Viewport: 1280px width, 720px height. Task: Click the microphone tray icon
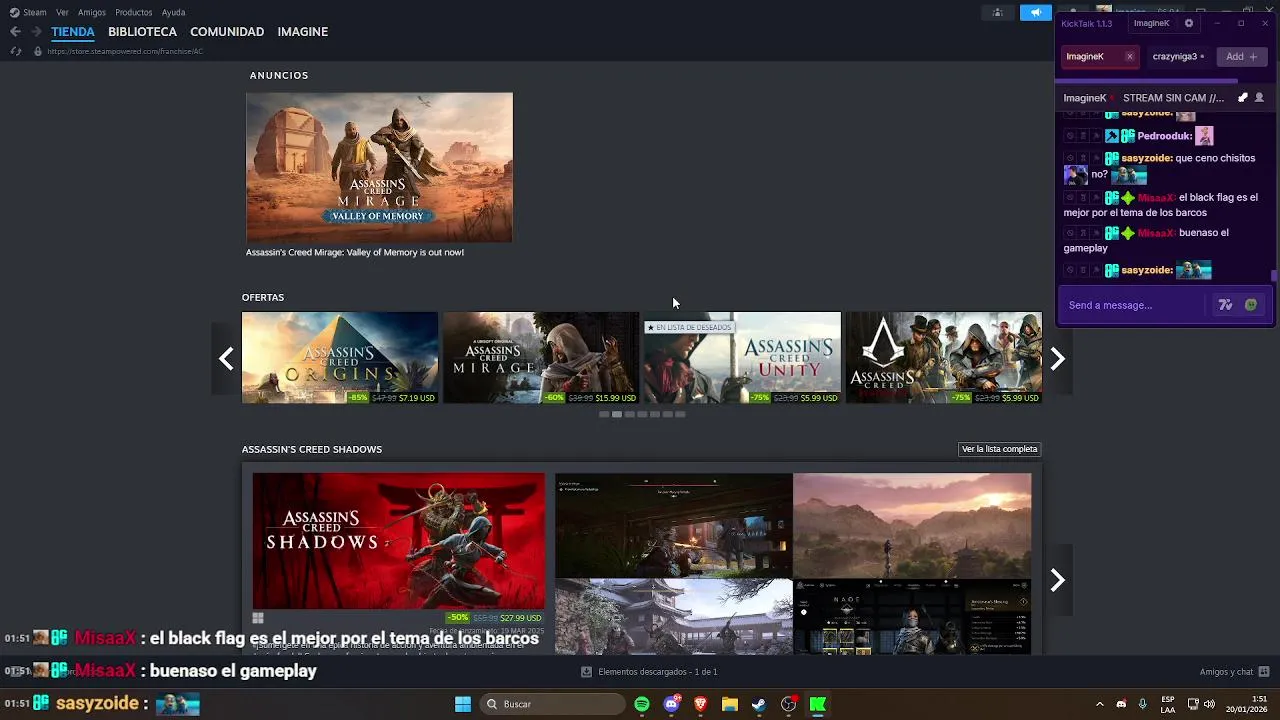[1143, 704]
